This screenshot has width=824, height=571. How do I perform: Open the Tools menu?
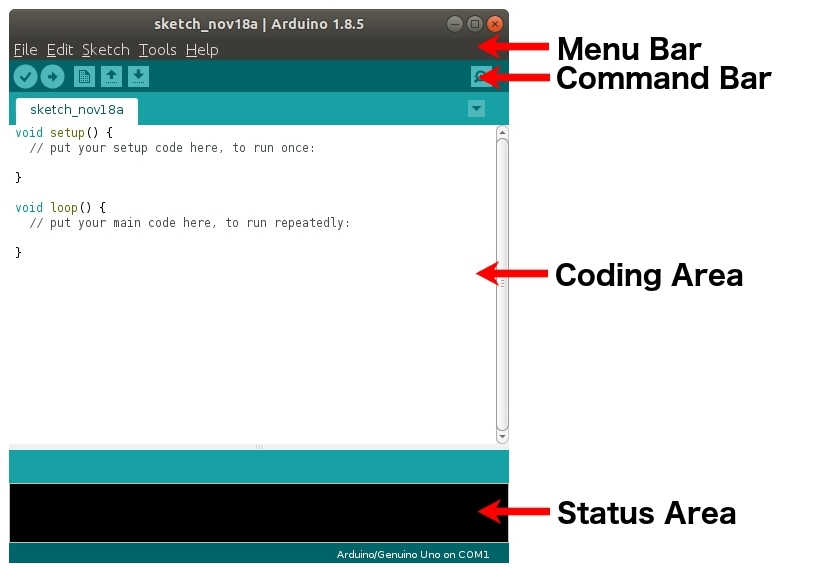point(158,50)
